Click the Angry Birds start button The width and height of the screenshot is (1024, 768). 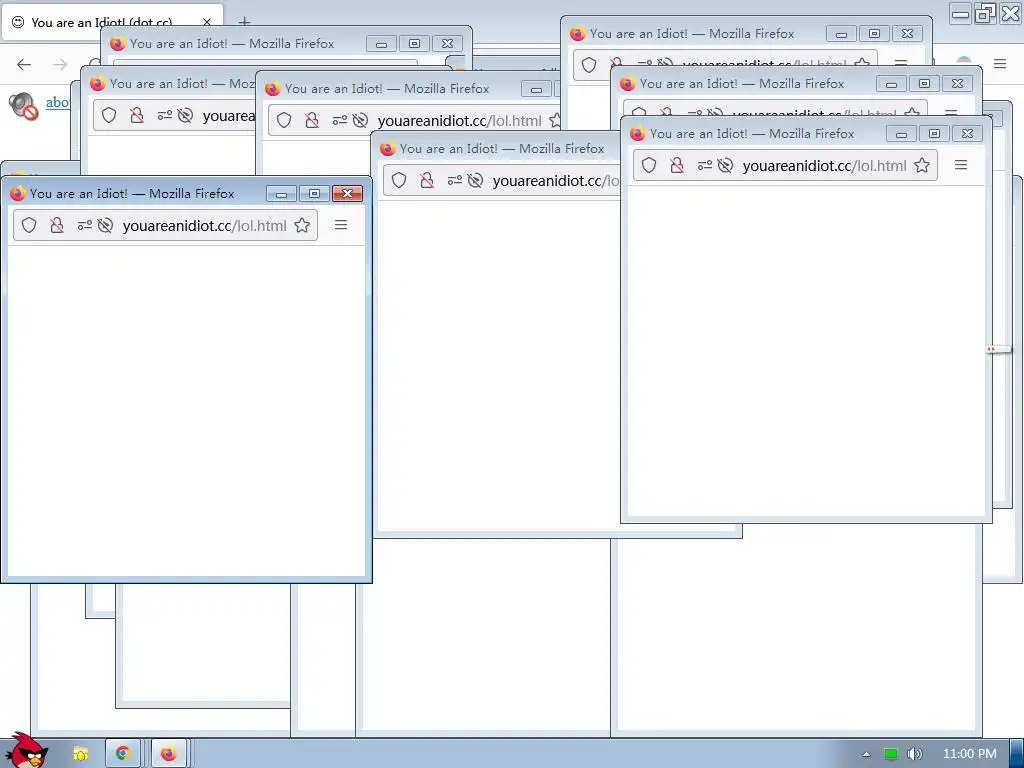coord(25,751)
